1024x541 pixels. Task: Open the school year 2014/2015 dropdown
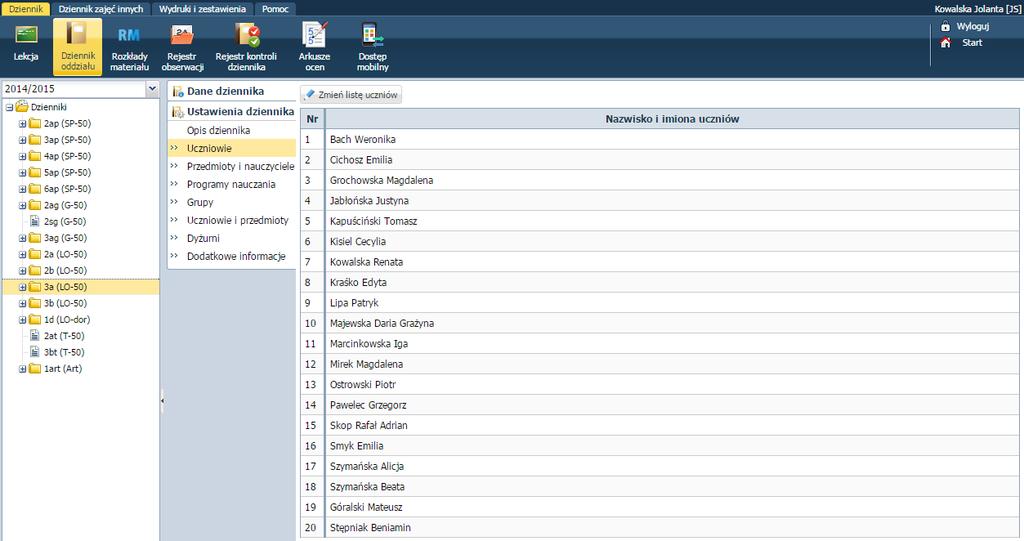tap(152, 88)
